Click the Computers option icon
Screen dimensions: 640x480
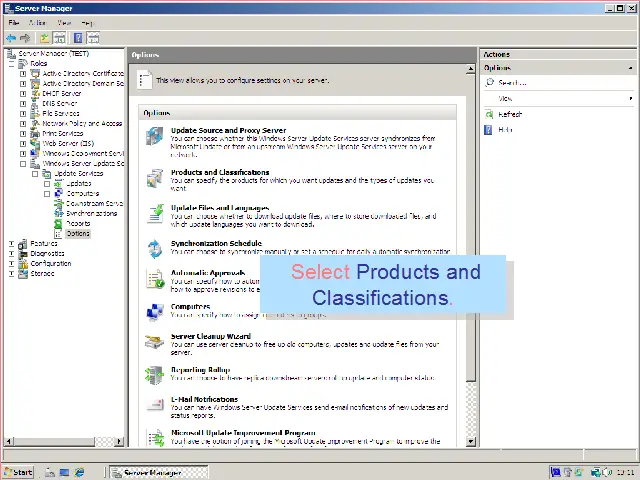pos(155,312)
